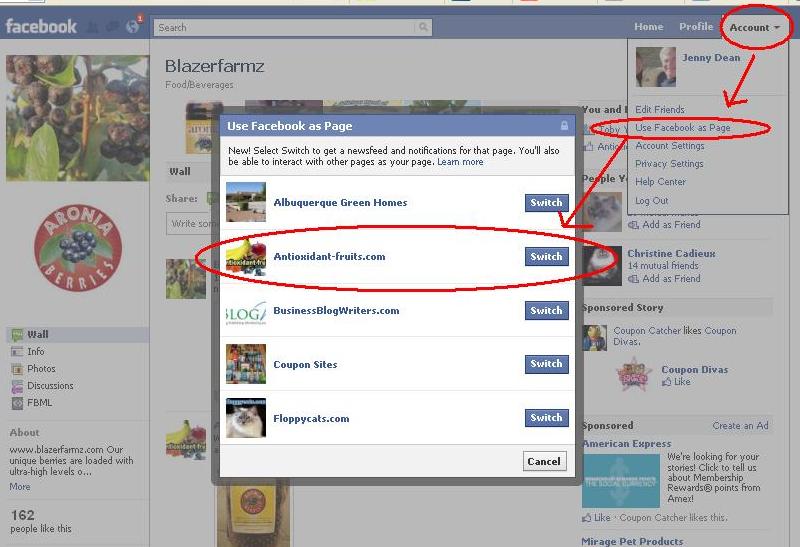Switch to Floppycats.com page
Image resolution: width=800 pixels, height=547 pixels.
pos(546,418)
